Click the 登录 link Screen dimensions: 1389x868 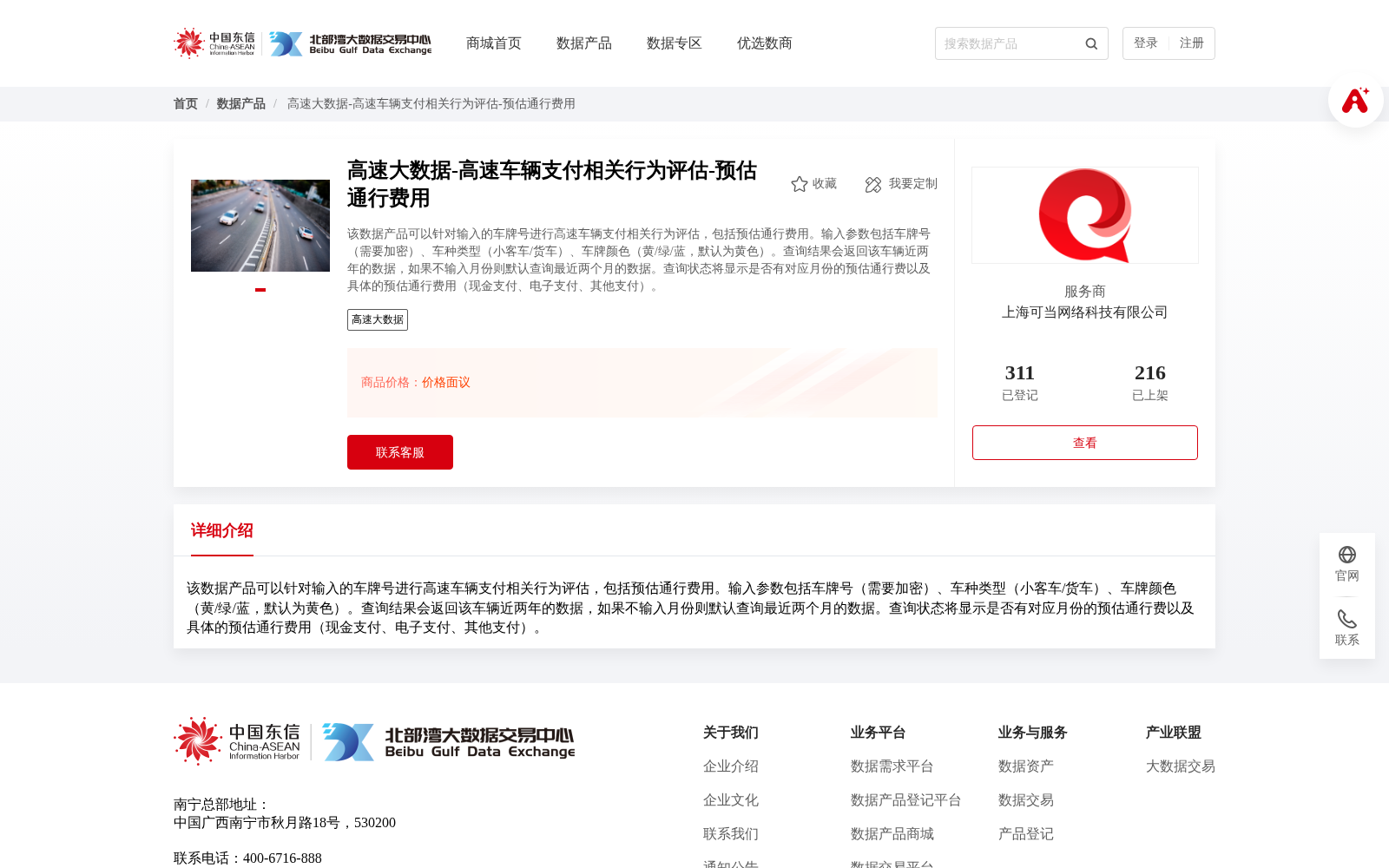click(1146, 43)
